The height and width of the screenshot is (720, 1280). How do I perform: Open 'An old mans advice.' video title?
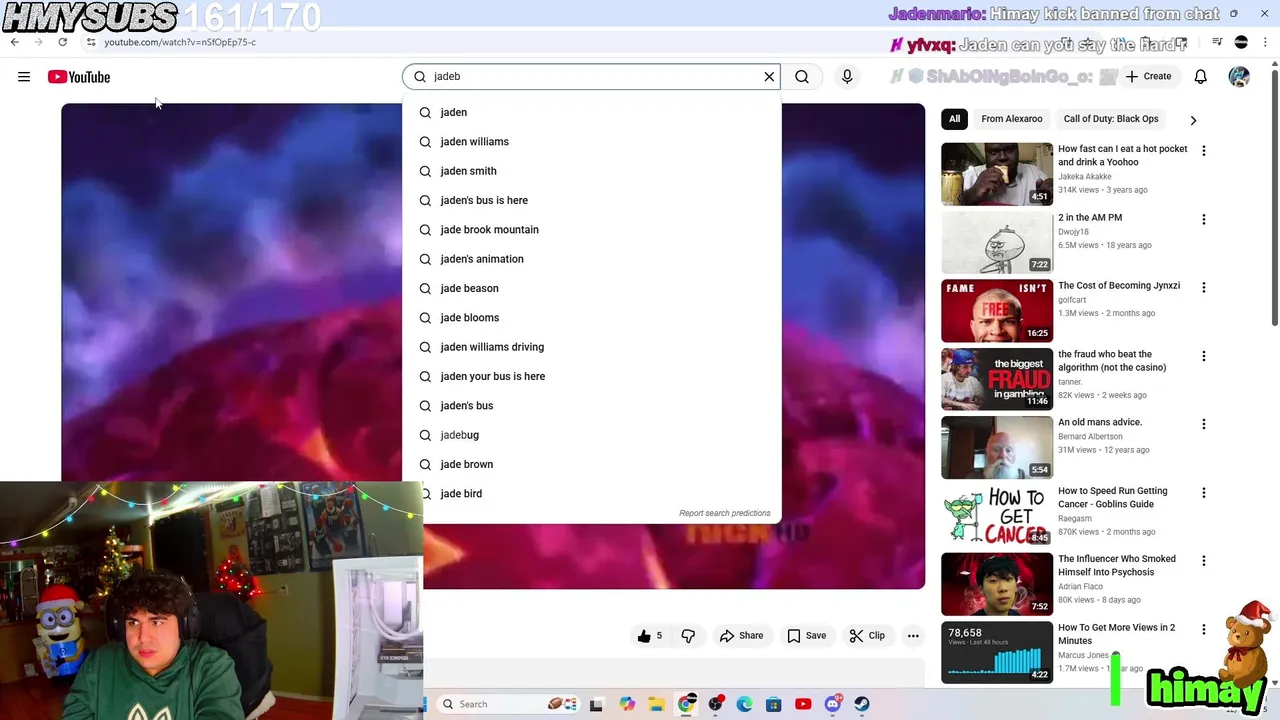coord(1100,422)
